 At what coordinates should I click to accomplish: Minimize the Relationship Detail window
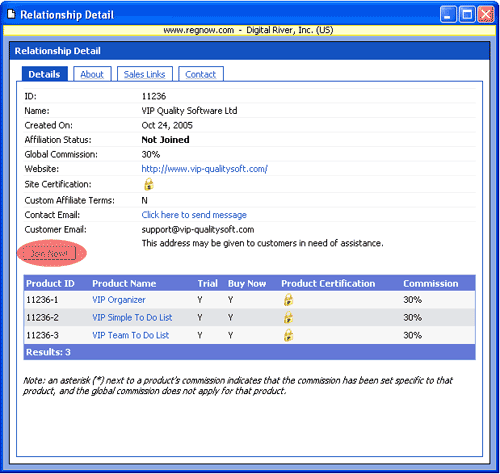pos(448,14)
